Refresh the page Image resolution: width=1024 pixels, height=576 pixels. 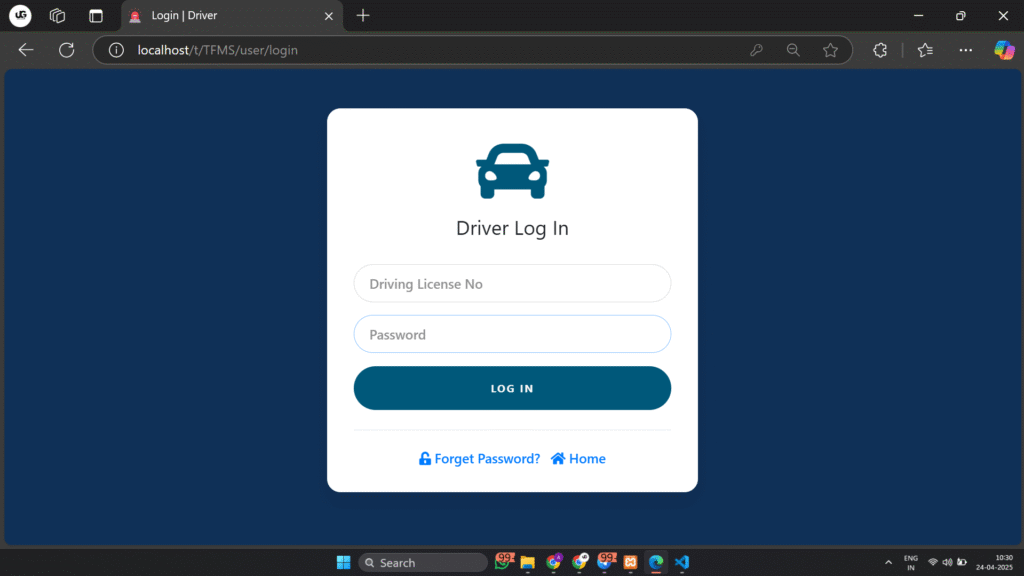pyautogui.click(x=67, y=50)
